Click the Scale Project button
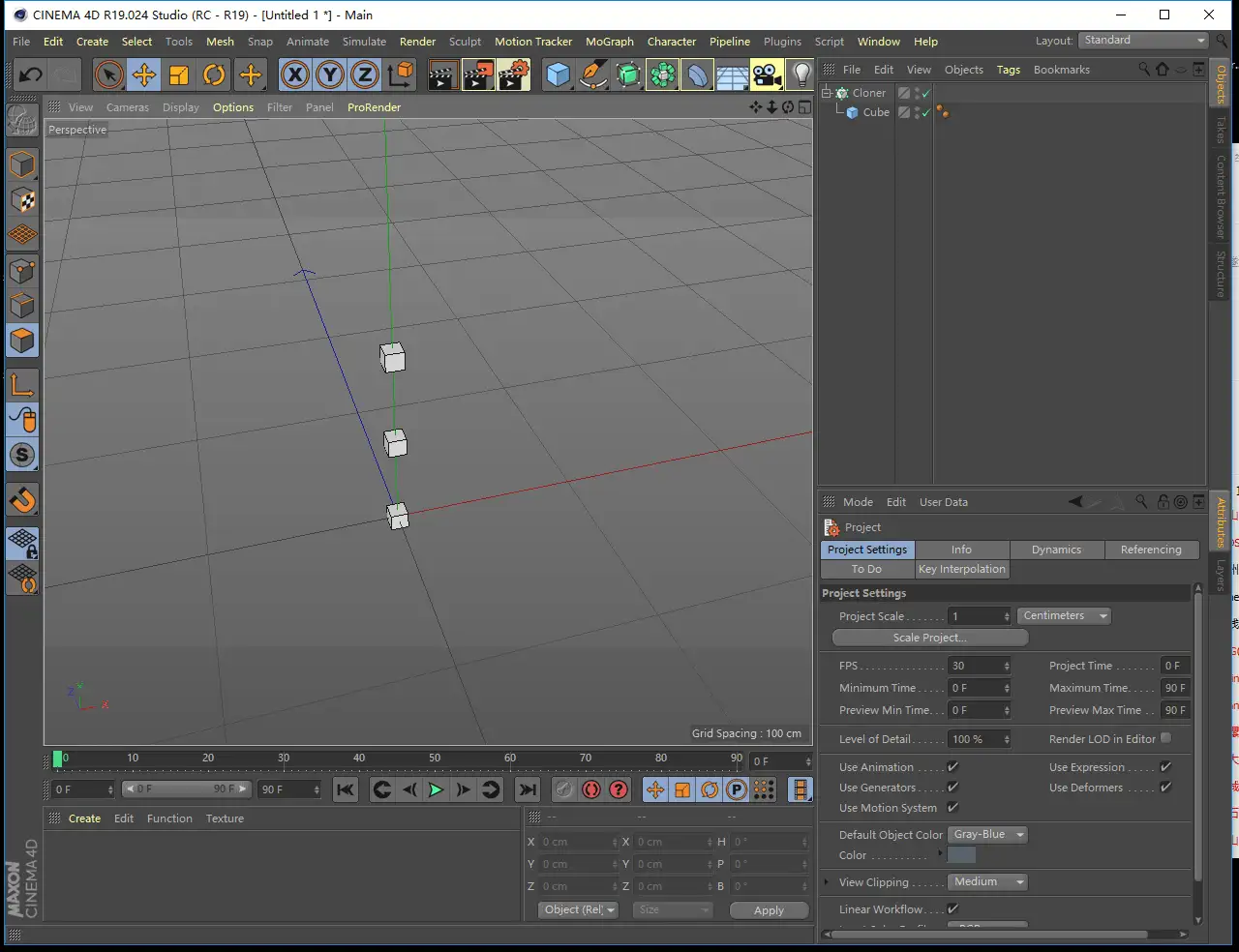 click(x=929, y=638)
